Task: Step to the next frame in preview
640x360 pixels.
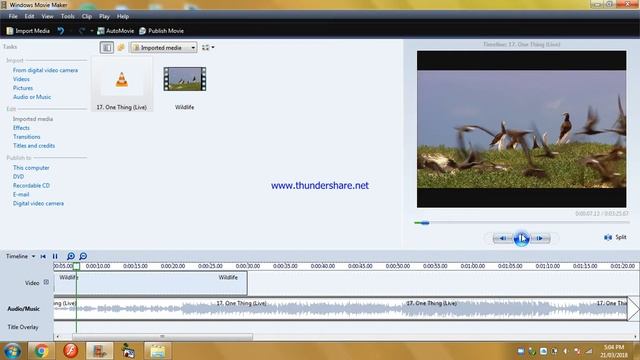Action: click(x=540, y=238)
